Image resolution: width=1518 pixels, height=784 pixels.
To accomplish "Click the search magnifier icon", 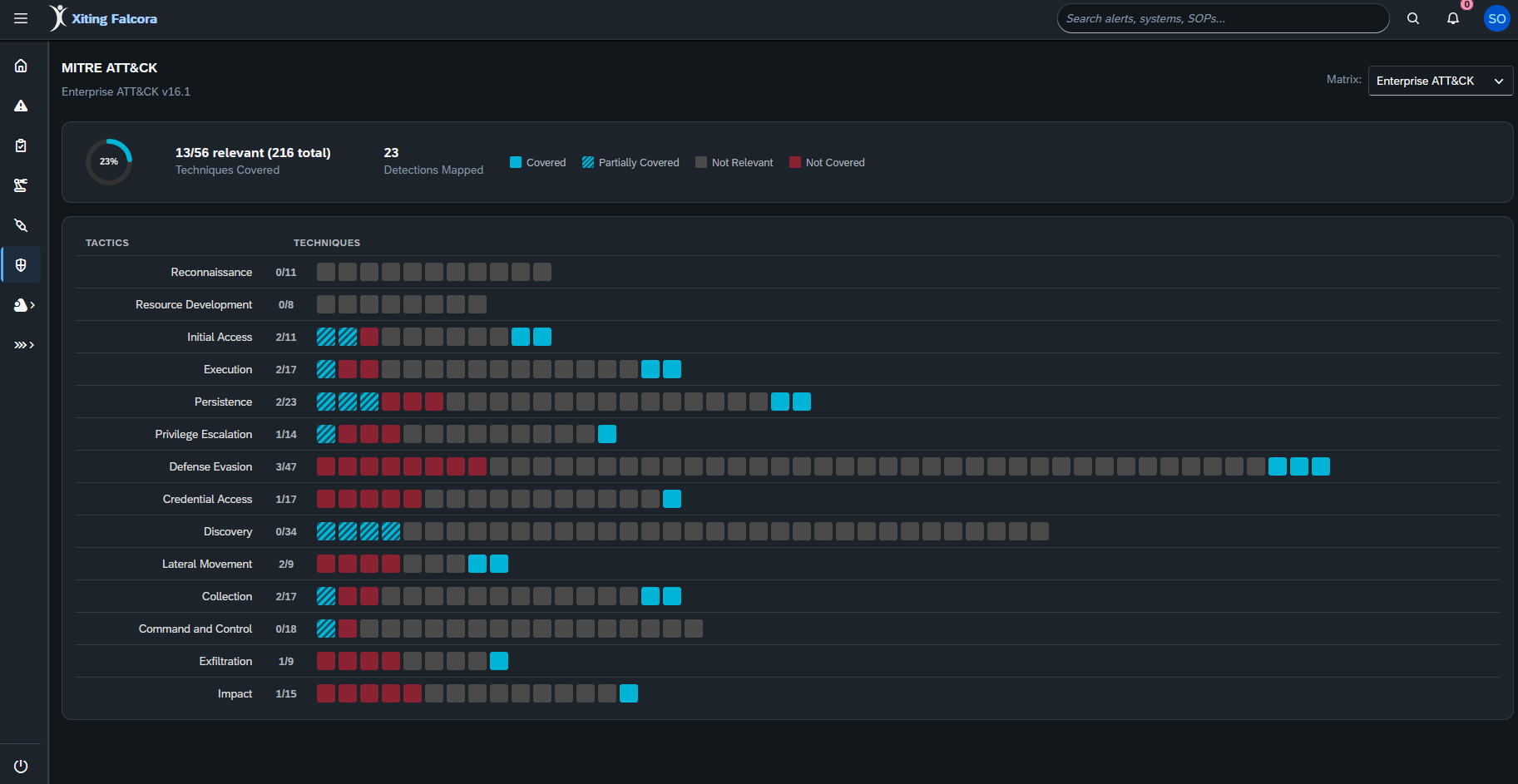I will pos(1413,18).
